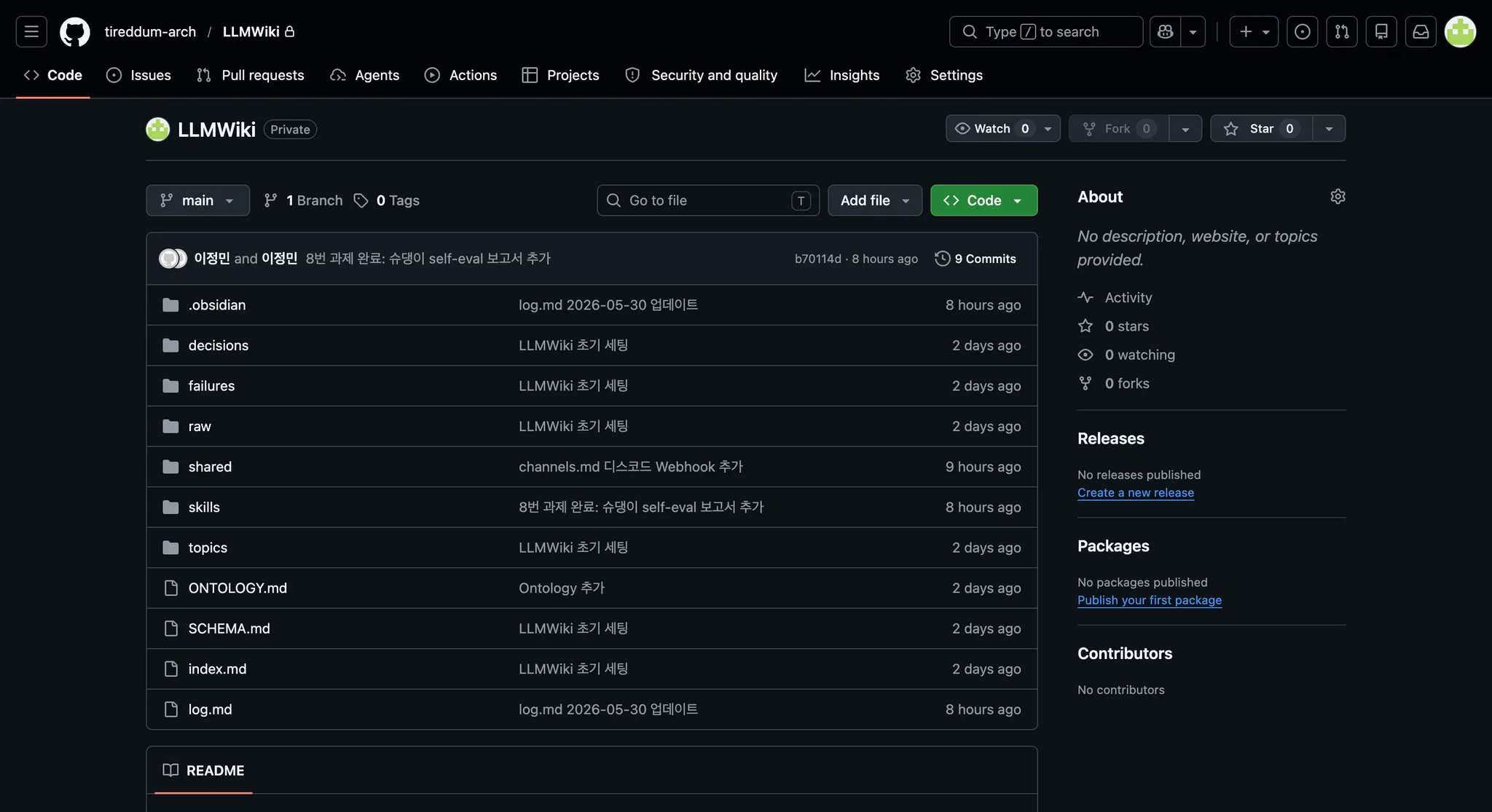Click the LLMWiki repository owner avatar

tap(157, 130)
